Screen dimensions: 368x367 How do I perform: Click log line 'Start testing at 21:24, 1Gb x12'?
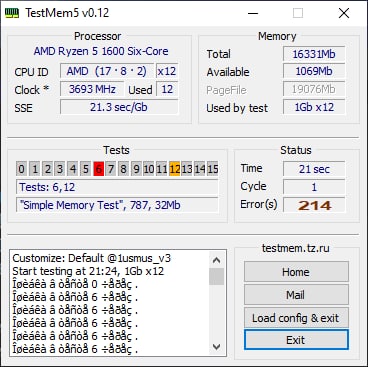click(x=88, y=271)
